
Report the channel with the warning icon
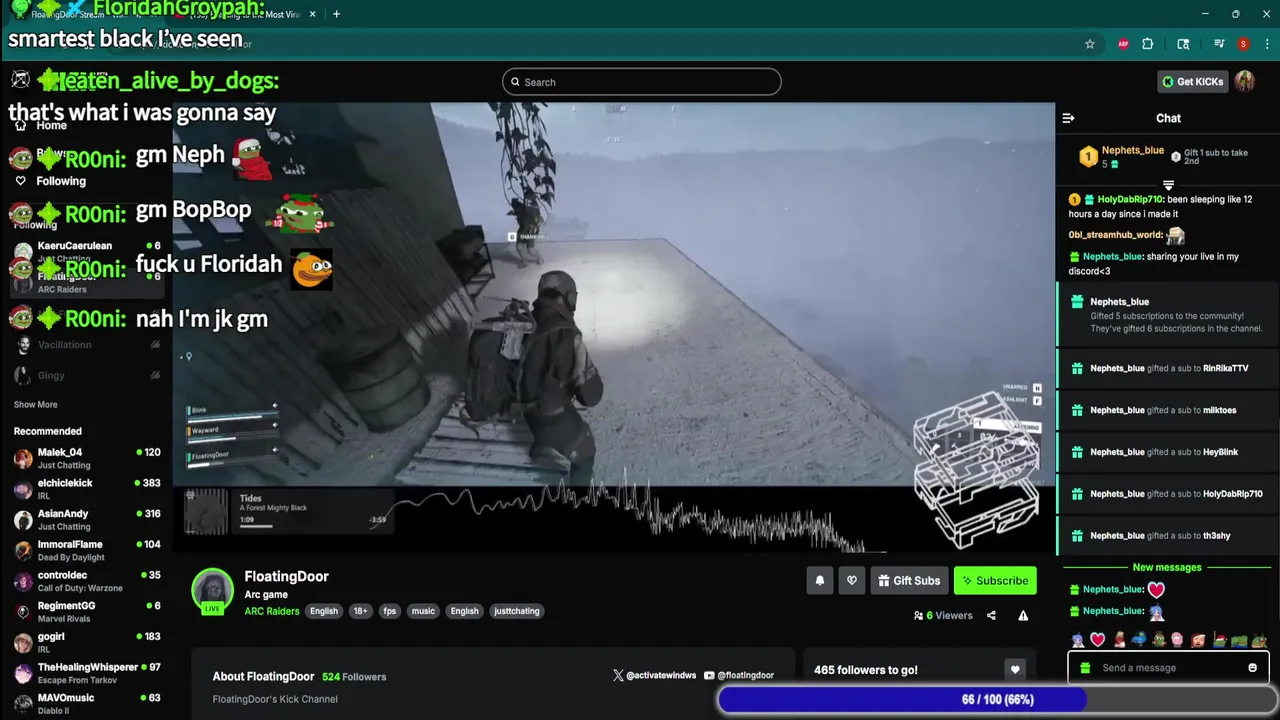(1023, 616)
